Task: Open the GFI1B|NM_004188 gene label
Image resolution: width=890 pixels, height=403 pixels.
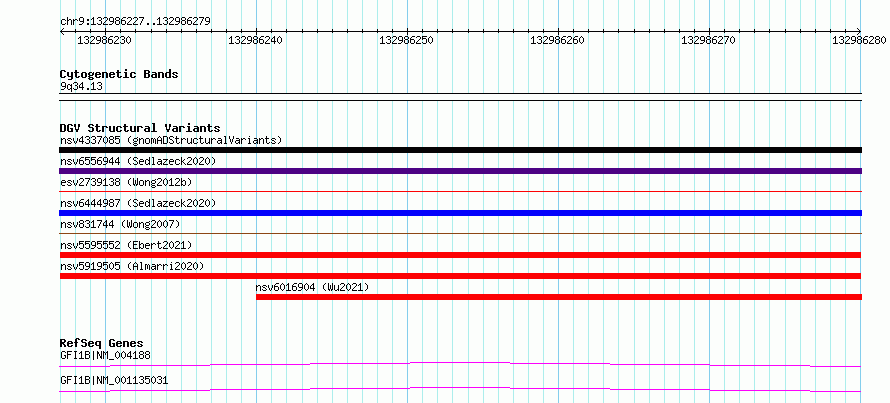Action: pos(105,356)
